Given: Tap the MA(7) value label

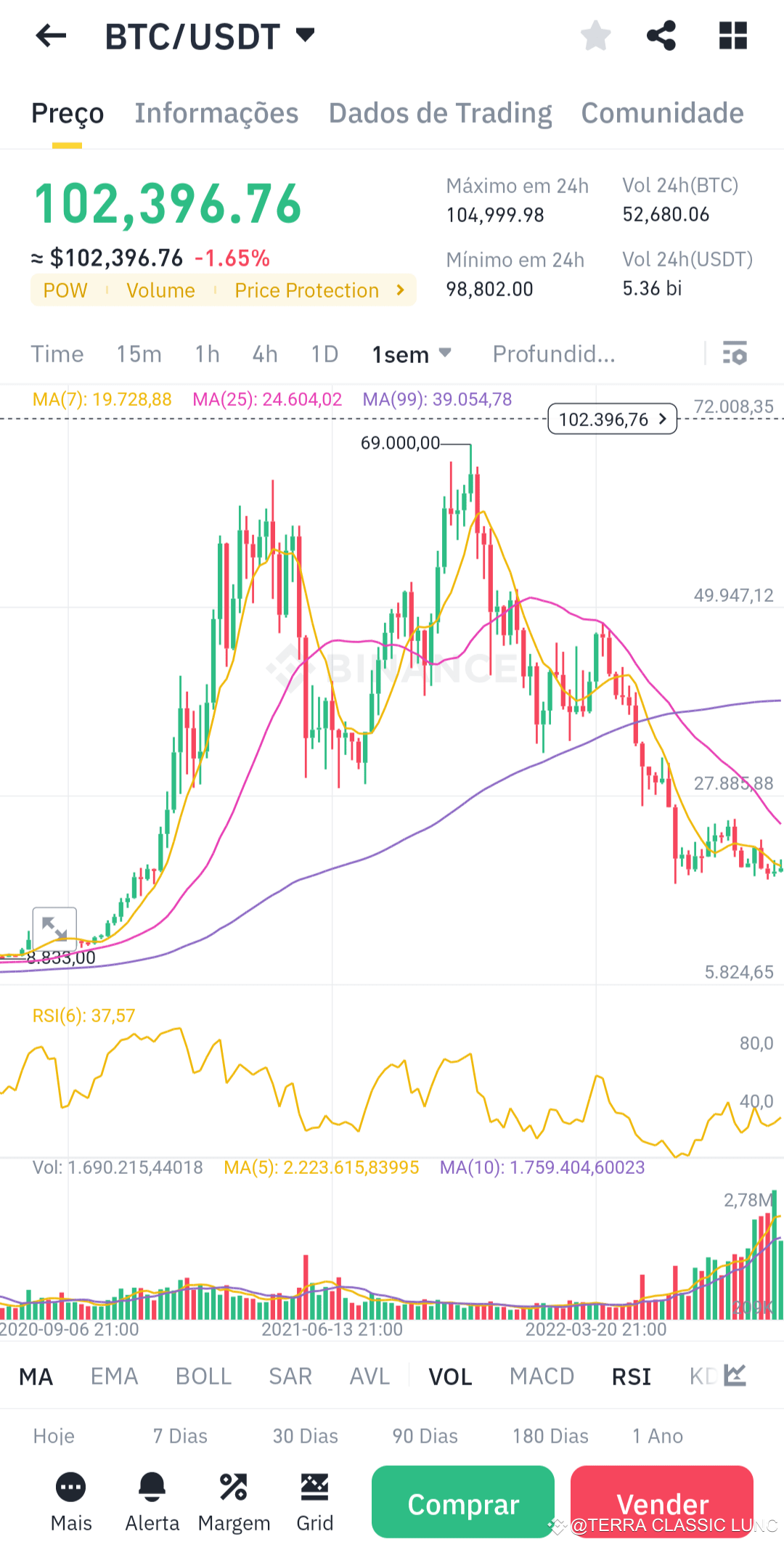Looking at the screenshot, I should point(102,399).
